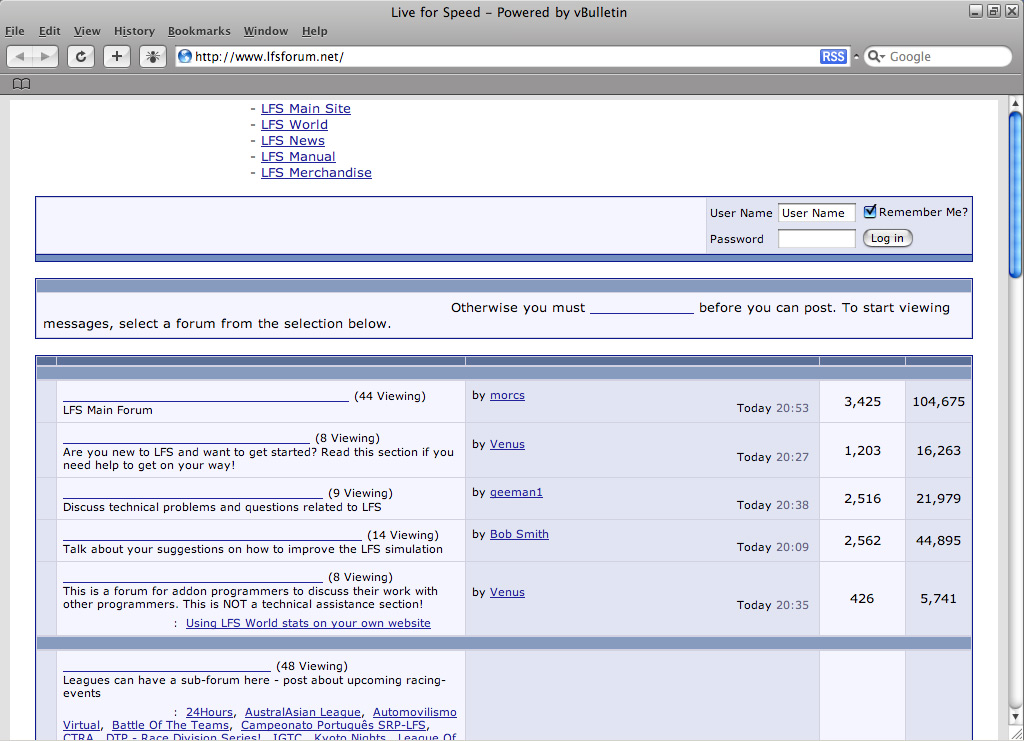Open the Edit menu
Screen dimensions: 1024x741
pyautogui.click(x=50, y=31)
